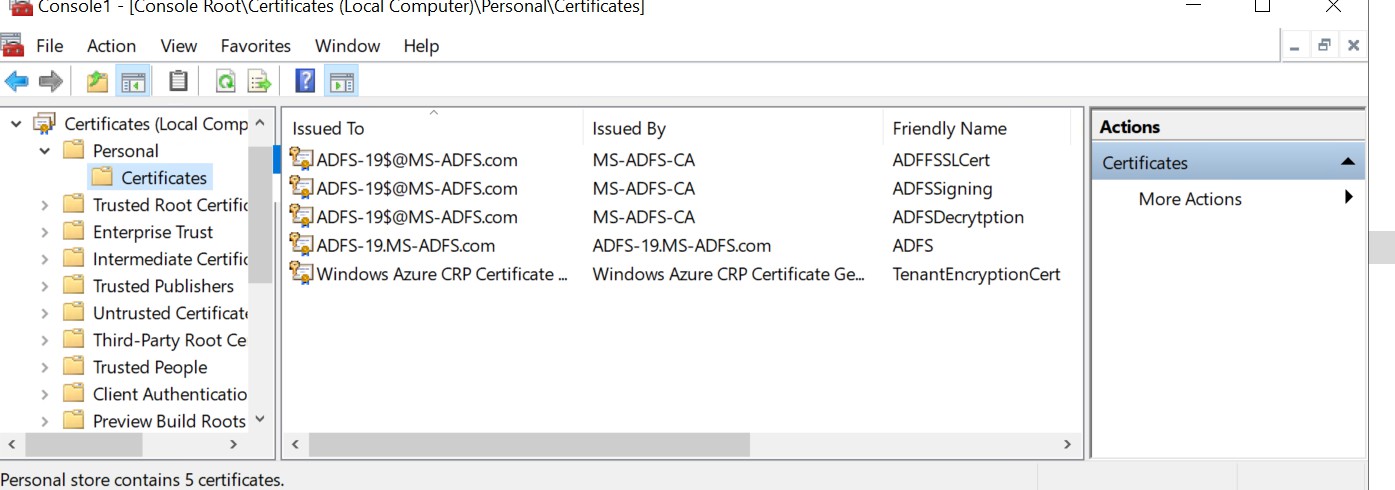Click the Forward arrow toolbar icon
The image size is (1395, 490).
point(50,81)
